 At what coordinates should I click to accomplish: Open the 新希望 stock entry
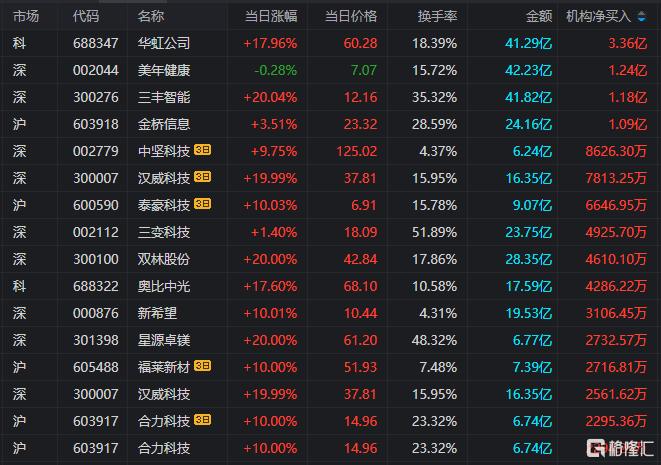point(157,313)
